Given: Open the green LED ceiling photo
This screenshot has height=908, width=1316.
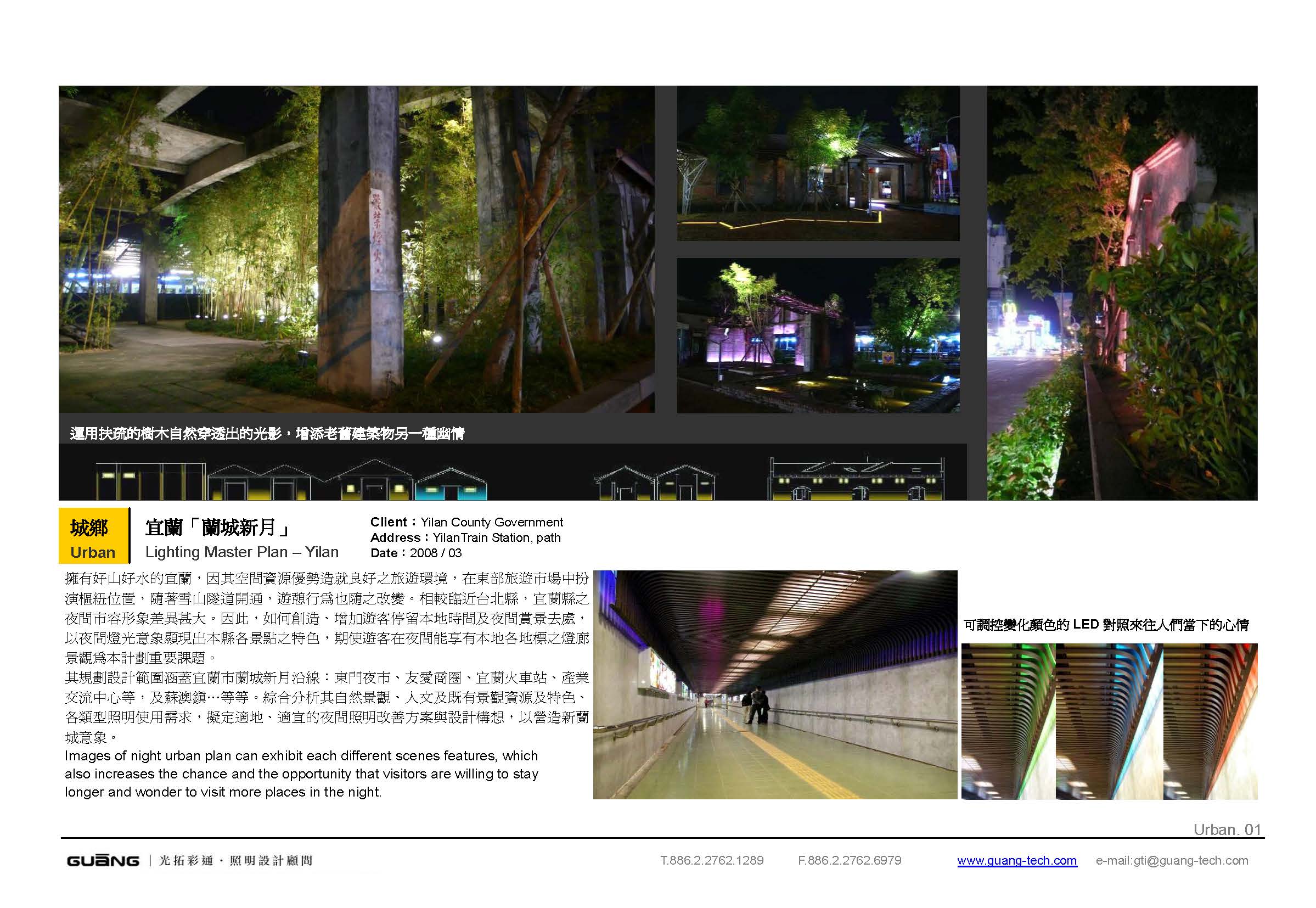Looking at the screenshot, I should coord(1008,721).
